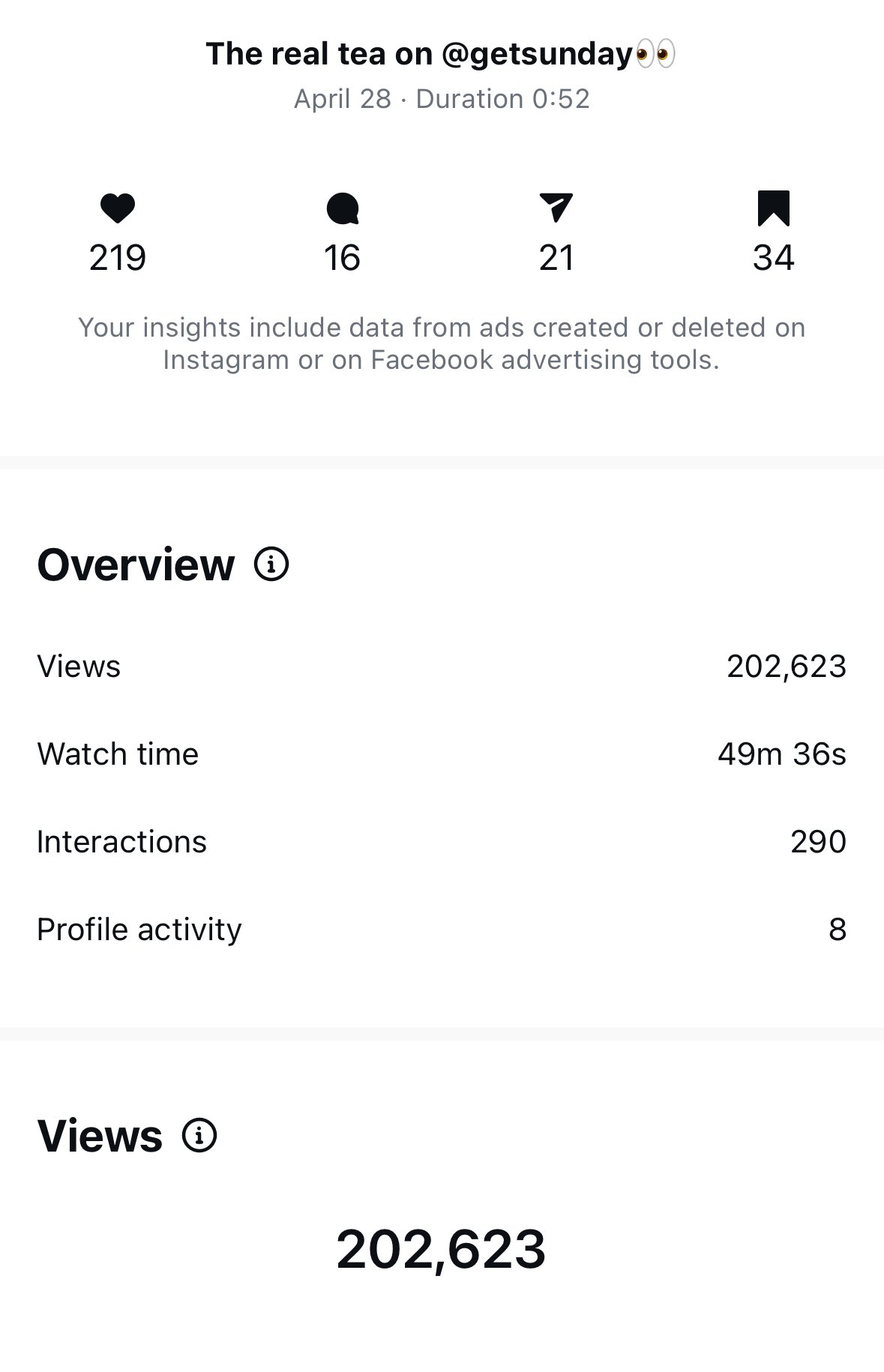
Task: Tap the shares paper plane icon
Action: tap(556, 208)
